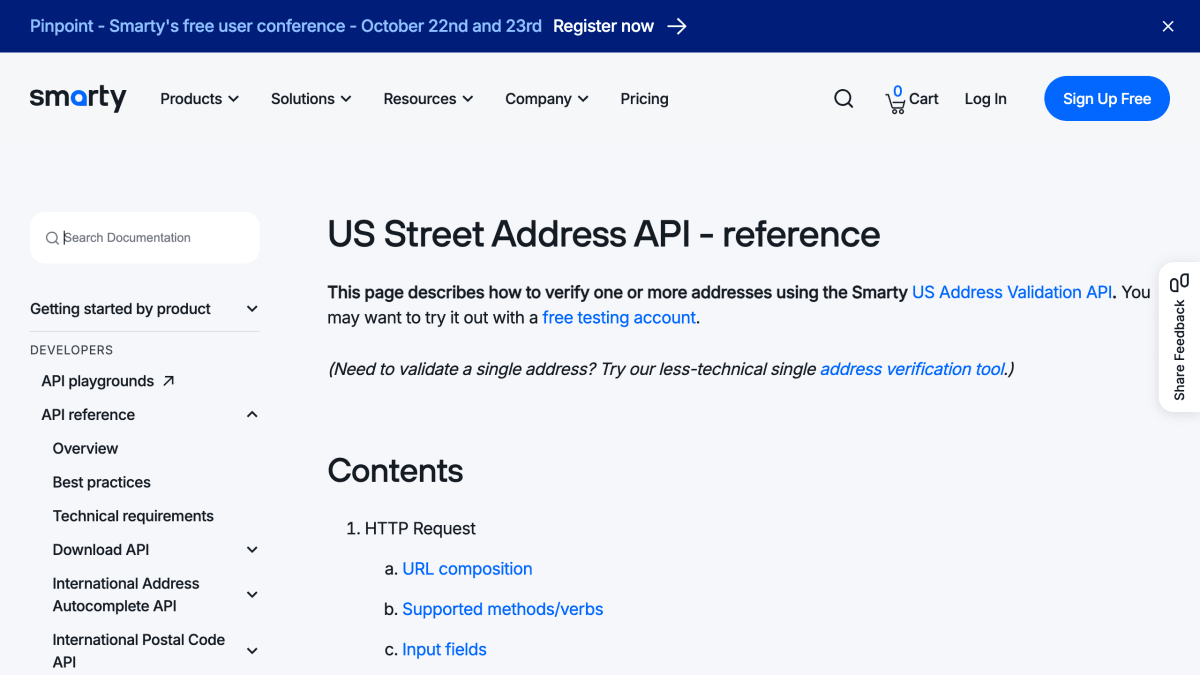Open API playgrounds in sidebar
This screenshot has height=675, width=1200.
point(98,381)
